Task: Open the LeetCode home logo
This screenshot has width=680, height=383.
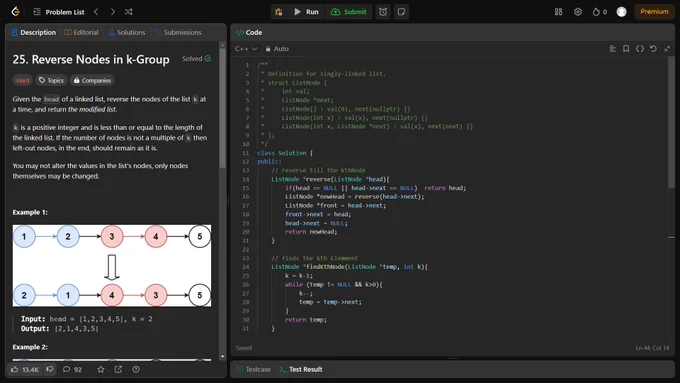Action: point(16,12)
